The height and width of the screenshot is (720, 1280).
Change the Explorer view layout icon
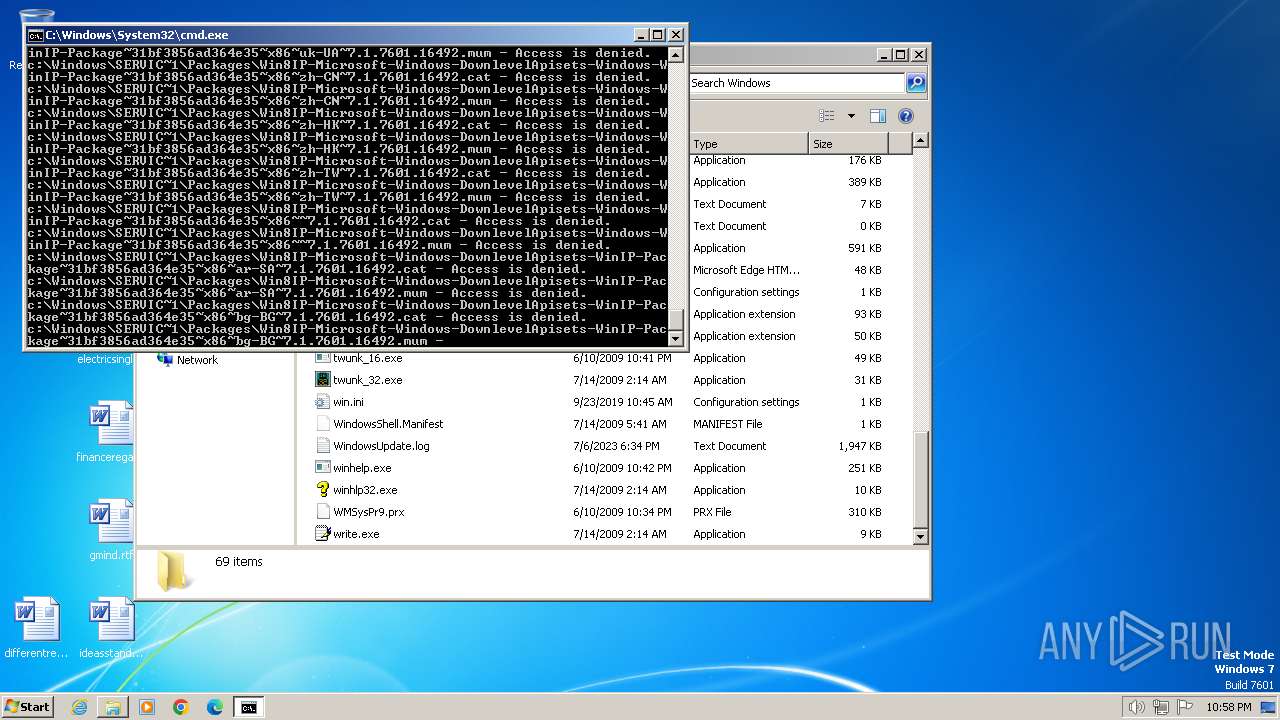(827, 116)
